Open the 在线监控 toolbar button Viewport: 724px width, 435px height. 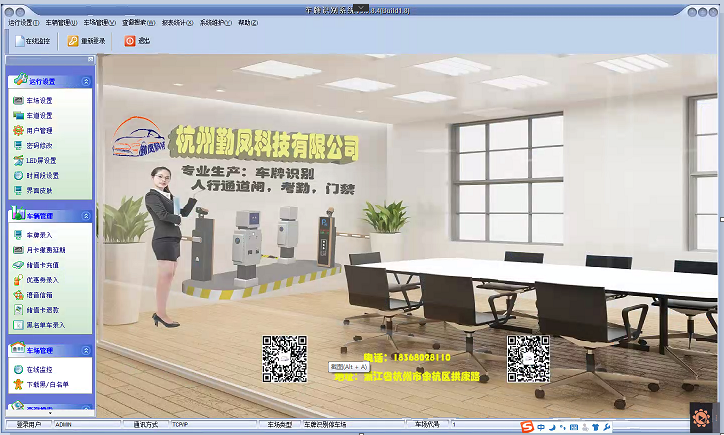click(x=33, y=41)
